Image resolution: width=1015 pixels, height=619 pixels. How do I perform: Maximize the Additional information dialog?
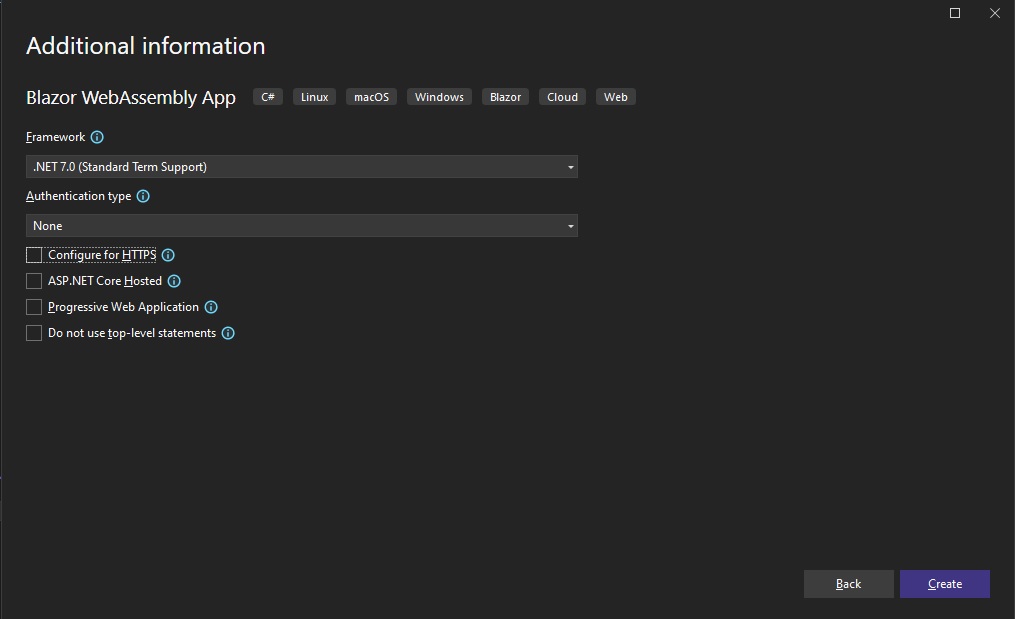[x=955, y=13]
